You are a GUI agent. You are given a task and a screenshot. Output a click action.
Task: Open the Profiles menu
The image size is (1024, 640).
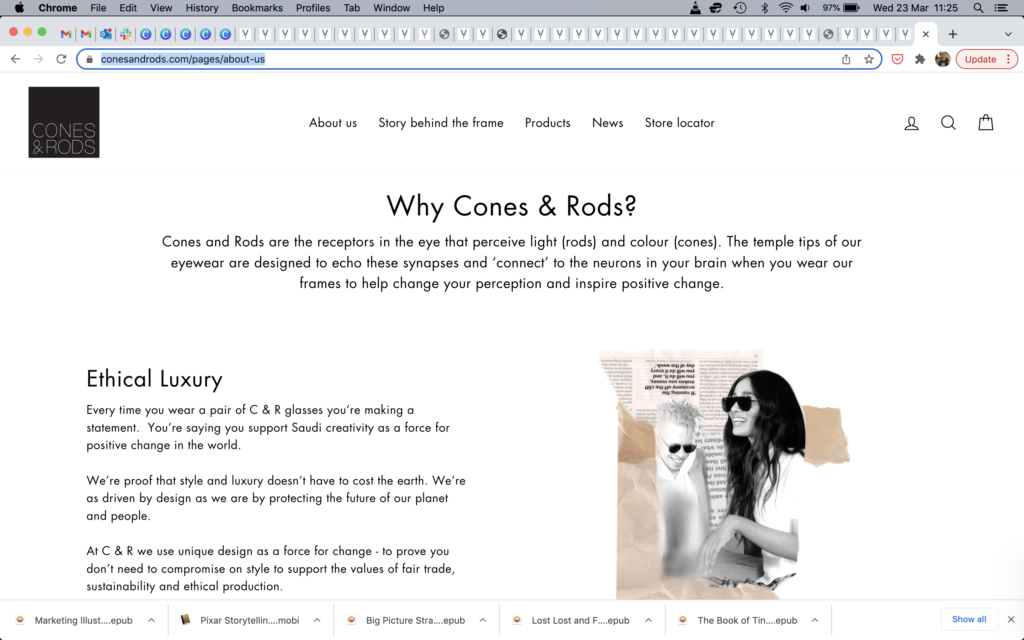tap(313, 8)
